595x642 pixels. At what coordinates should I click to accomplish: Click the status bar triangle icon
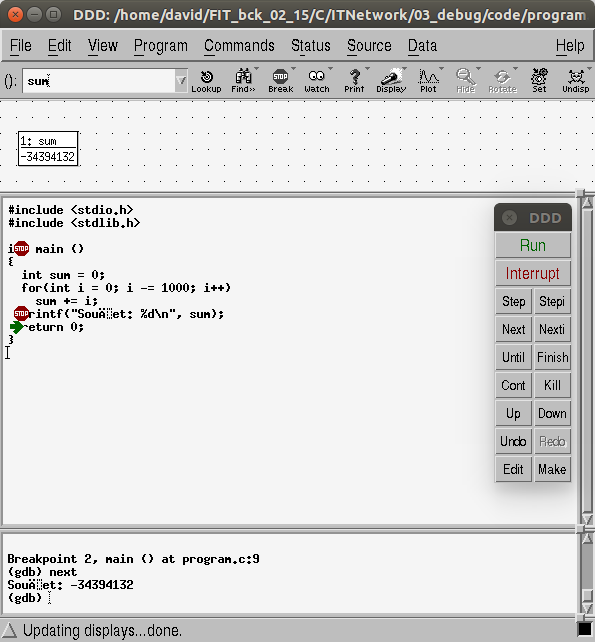pos(9,630)
